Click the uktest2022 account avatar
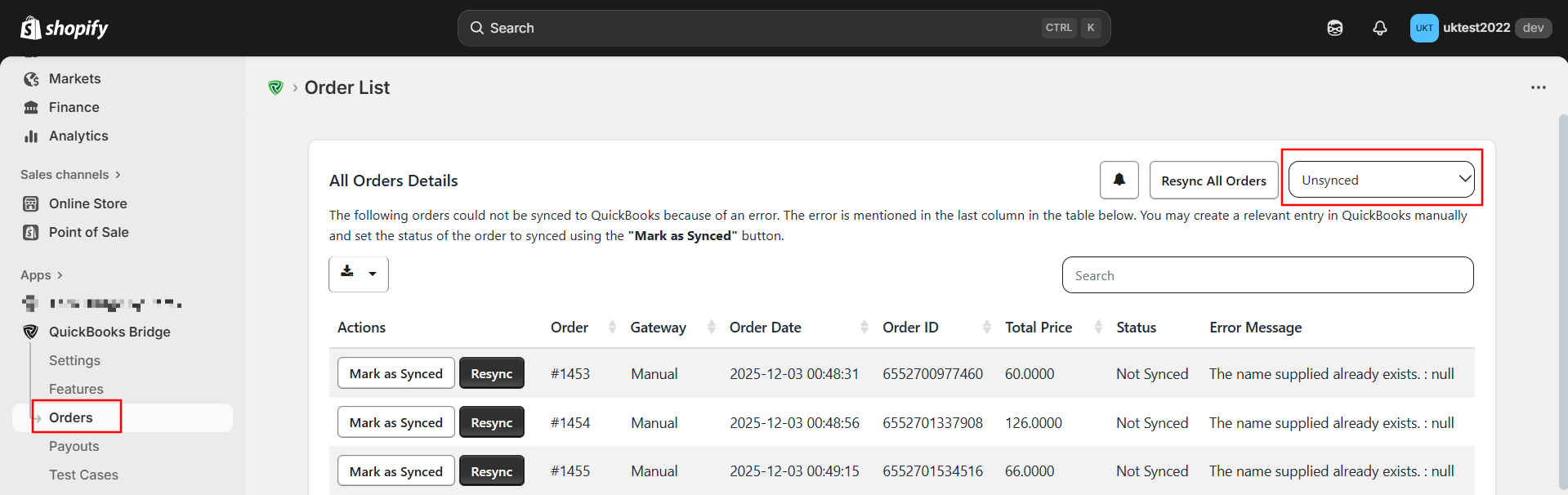This screenshot has height=495, width=1568. (x=1423, y=28)
